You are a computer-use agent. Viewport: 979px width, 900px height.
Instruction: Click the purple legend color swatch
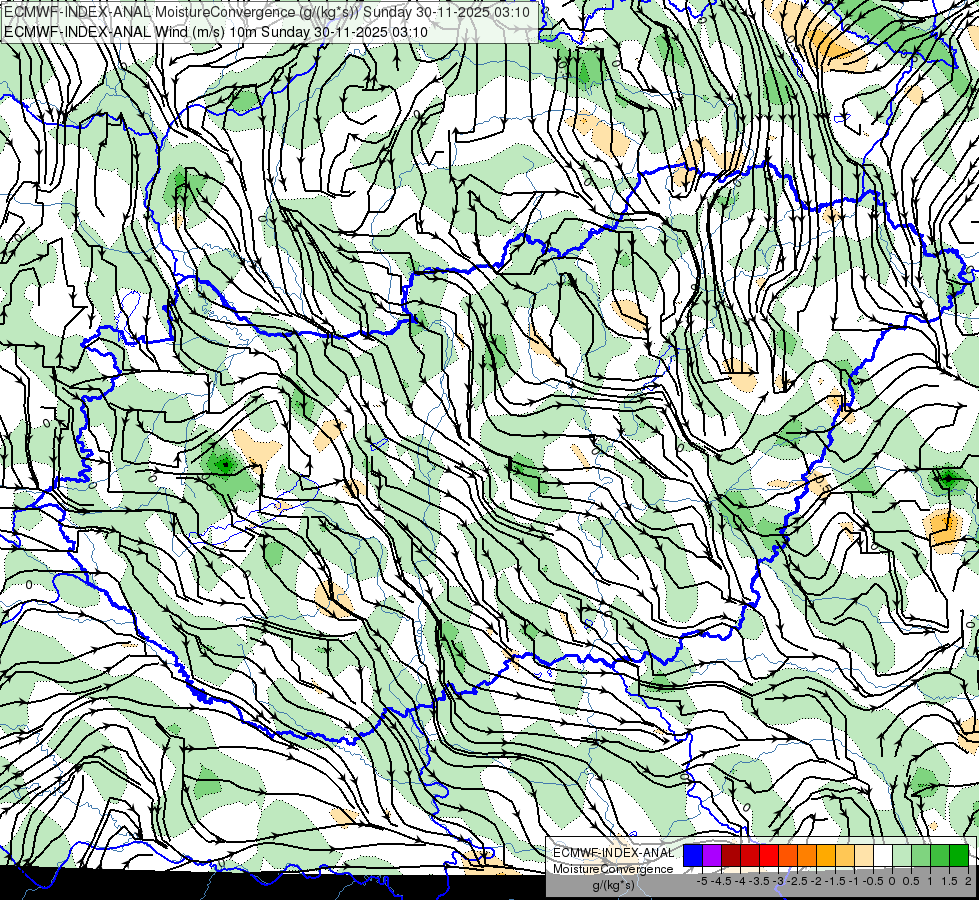tap(712, 855)
